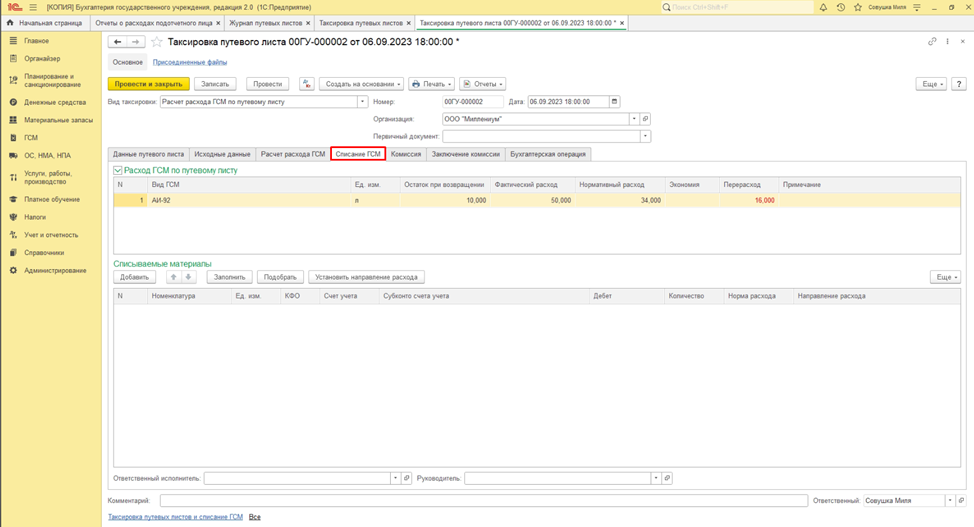This screenshot has width=974, height=527.
Task: Open ГСМ section in sidebar
Action: click(x=31, y=138)
